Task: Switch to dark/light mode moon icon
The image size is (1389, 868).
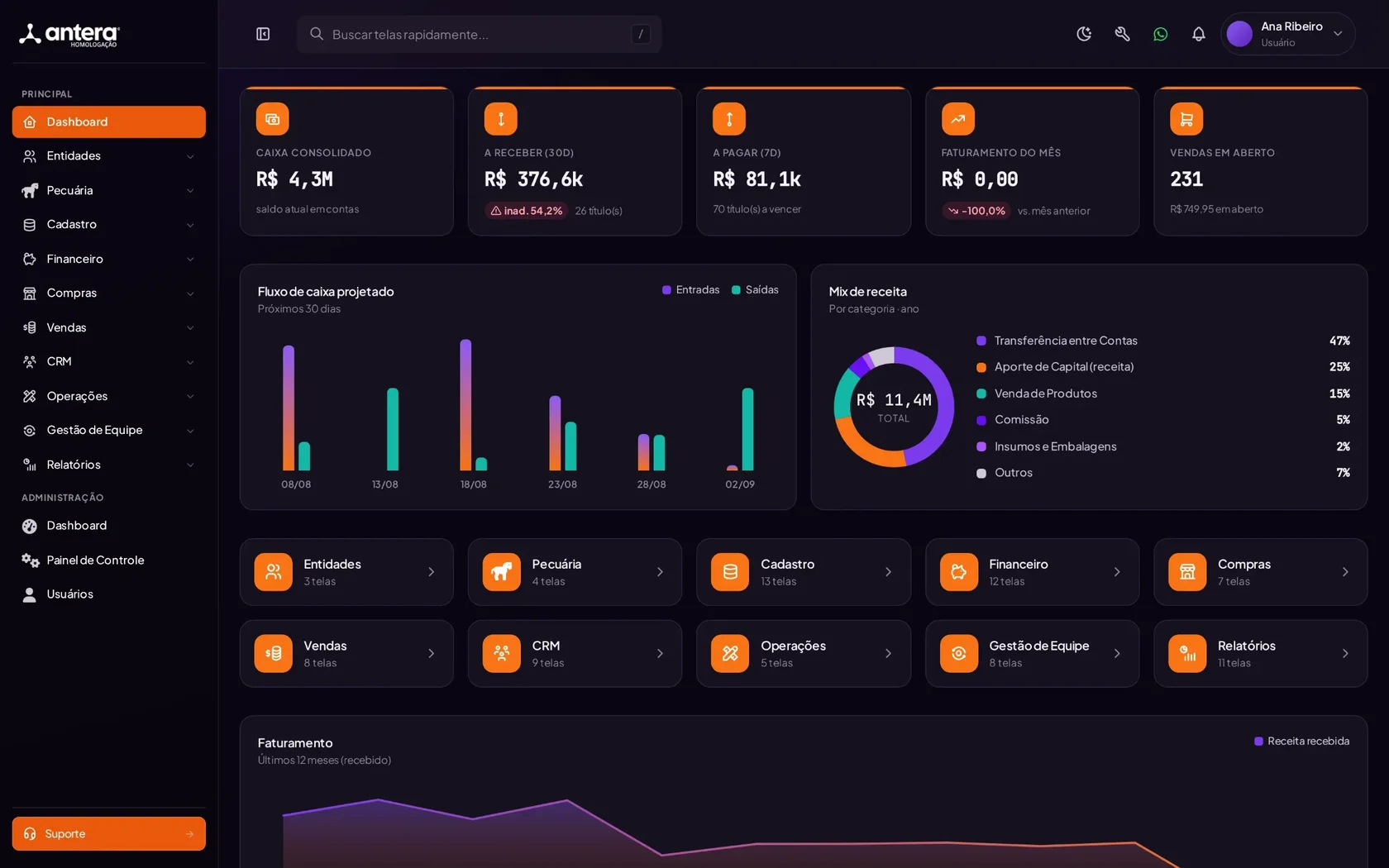Action: point(1084,34)
